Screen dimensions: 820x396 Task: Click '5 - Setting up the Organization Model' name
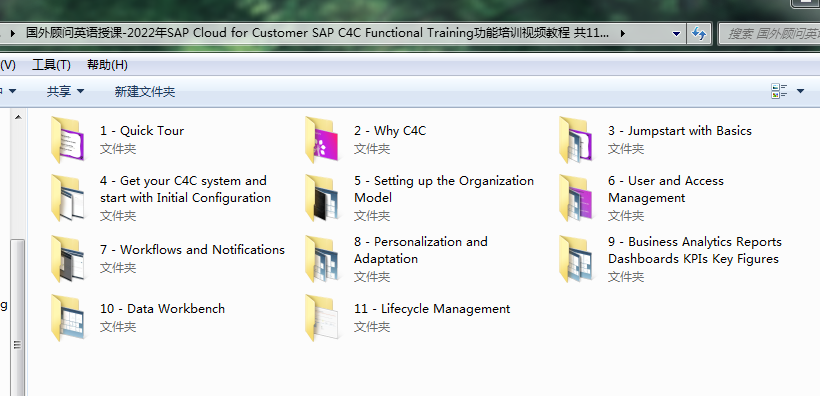[443, 189]
